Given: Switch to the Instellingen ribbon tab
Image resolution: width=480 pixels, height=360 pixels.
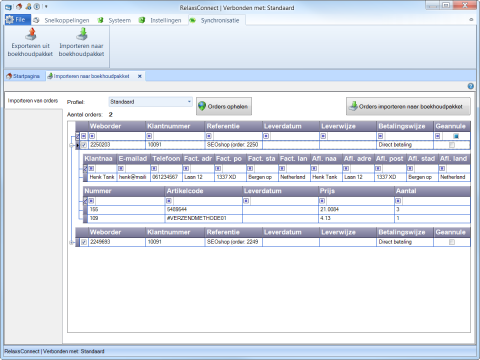Looking at the screenshot, I should (x=166, y=20).
